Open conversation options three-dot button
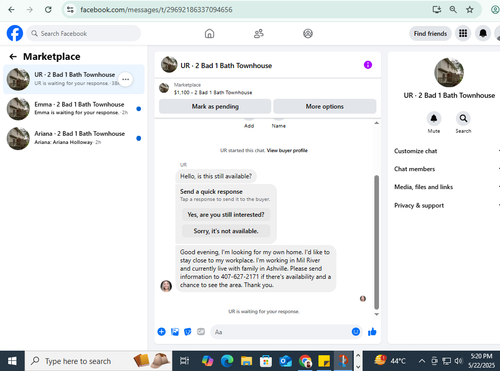 click(126, 79)
